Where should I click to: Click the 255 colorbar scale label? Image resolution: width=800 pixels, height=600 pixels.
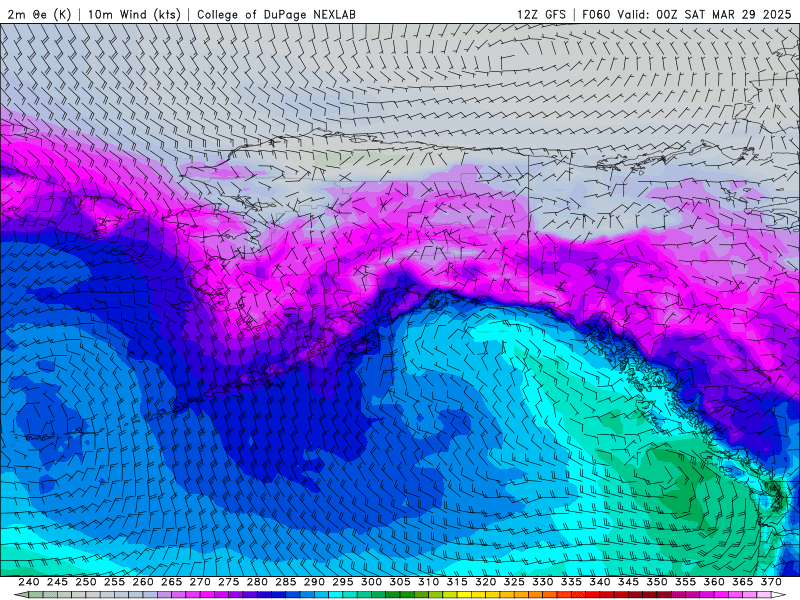click(114, 582)
